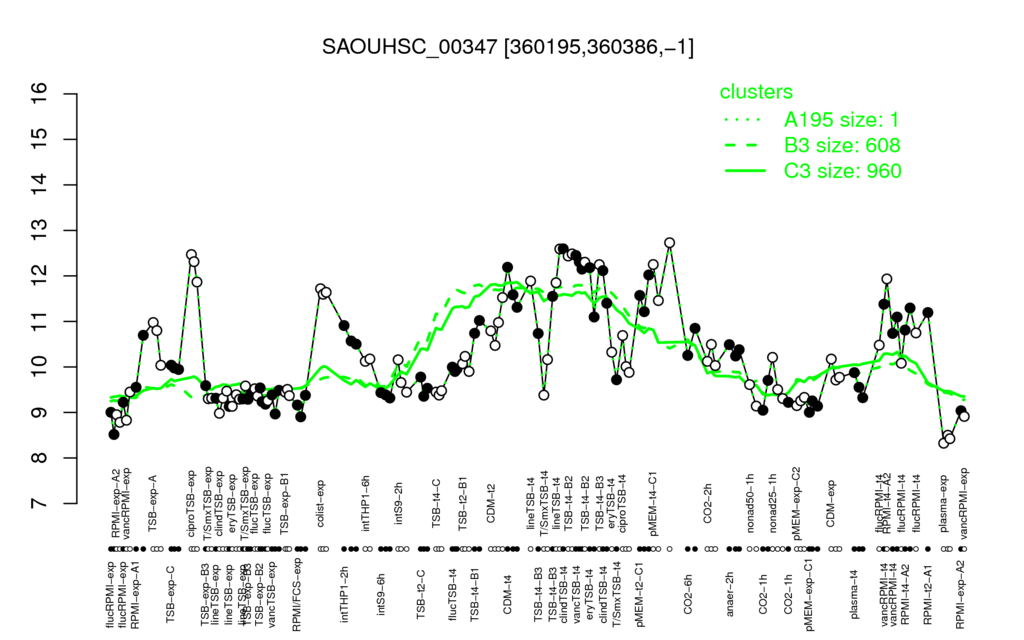Click y-axis tick label 10
The width and height of the screenshot is (1024, 640).
pyautogui.click(x=40, y=367)
